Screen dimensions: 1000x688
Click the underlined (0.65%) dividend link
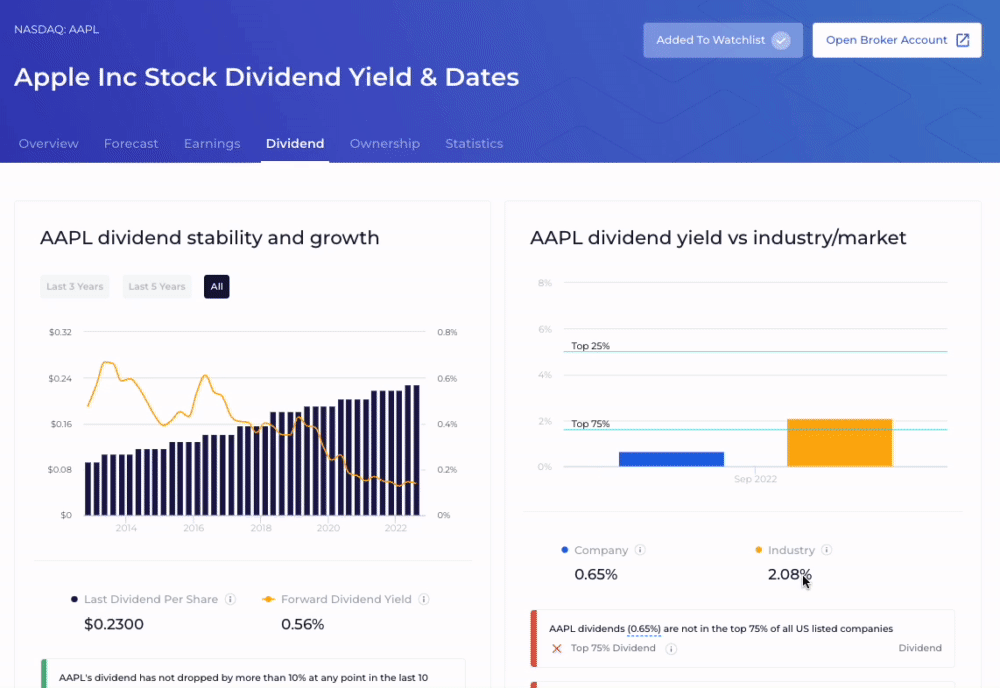643,629
